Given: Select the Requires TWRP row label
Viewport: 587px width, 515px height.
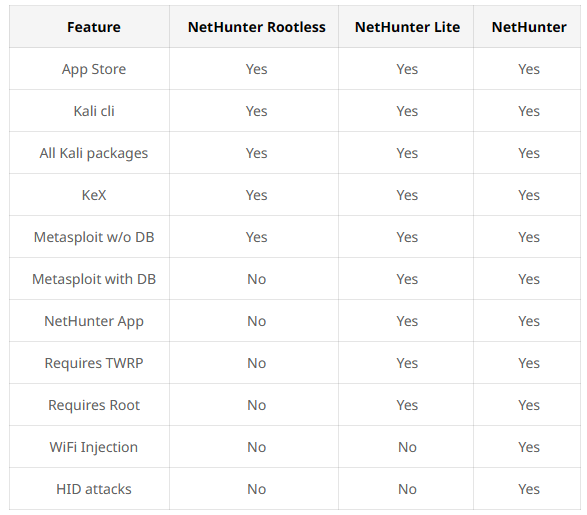Looking at the screenshot, I should point(94,363).
